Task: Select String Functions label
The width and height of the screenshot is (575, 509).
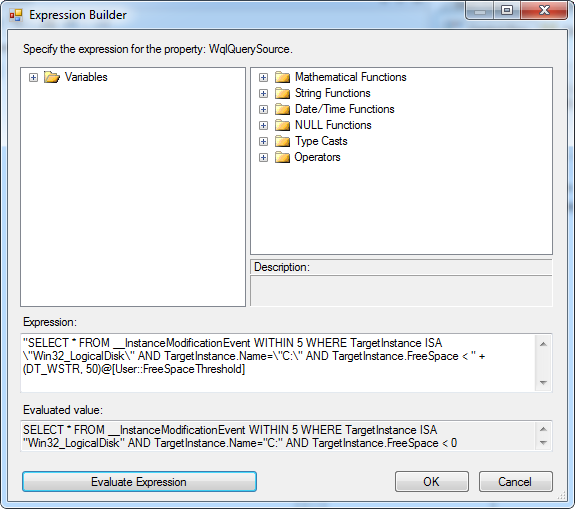Action: coord(333,93)
